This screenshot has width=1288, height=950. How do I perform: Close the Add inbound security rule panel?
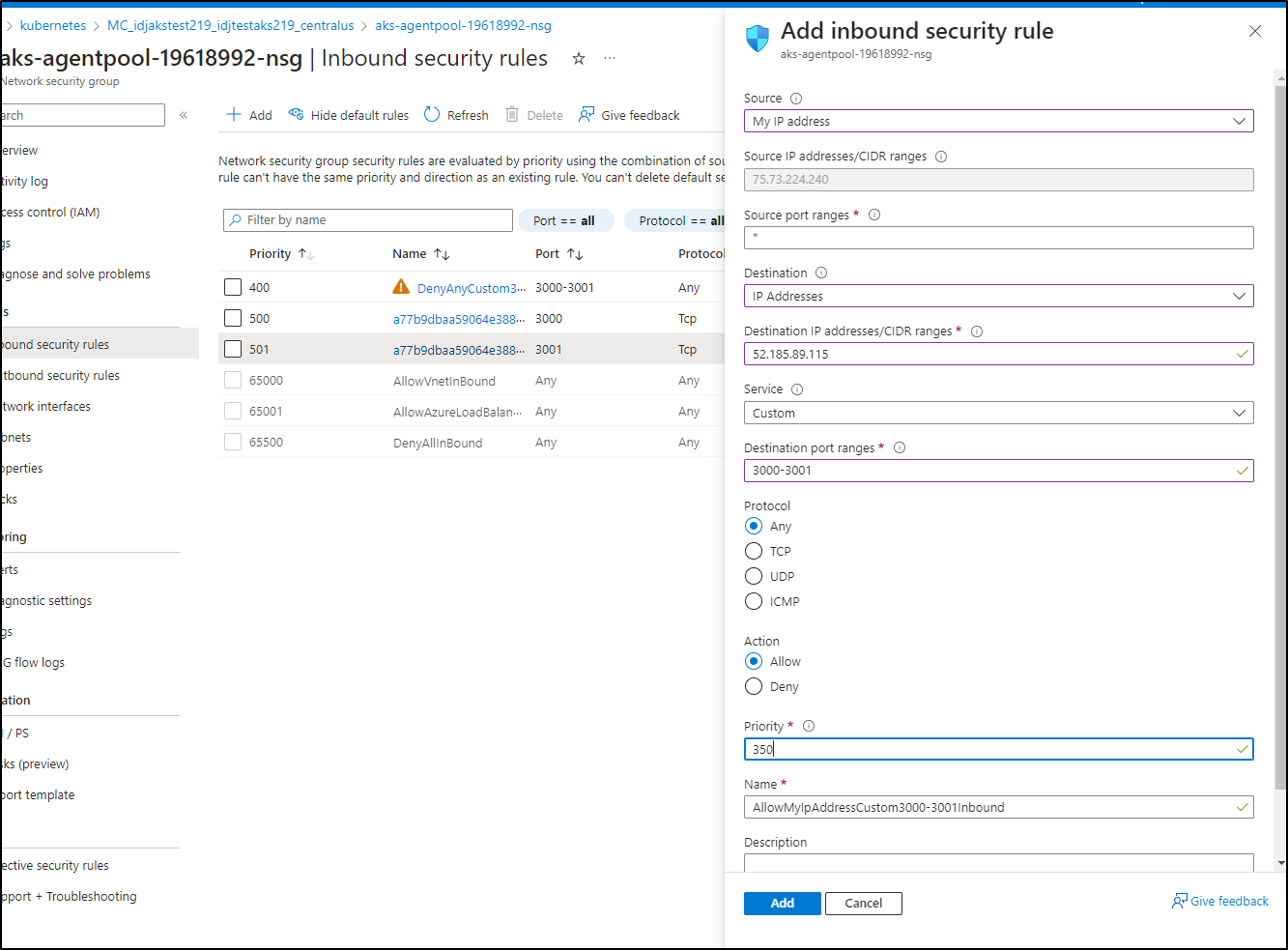1255,32
